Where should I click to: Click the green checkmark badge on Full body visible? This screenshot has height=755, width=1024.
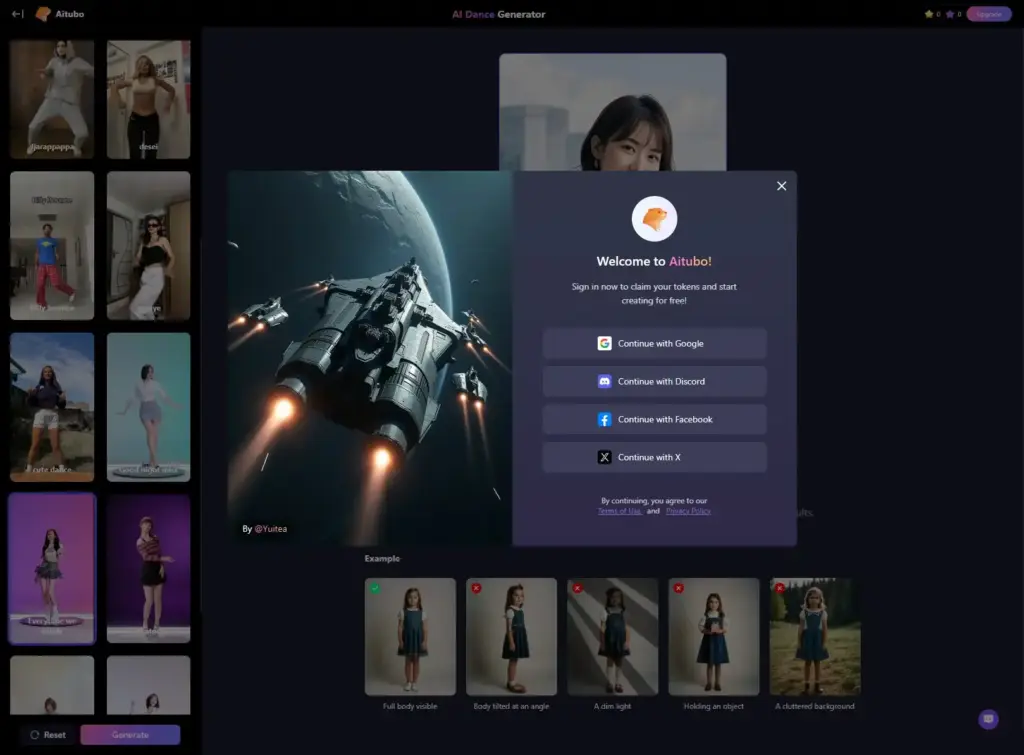[x=375, y=588]
